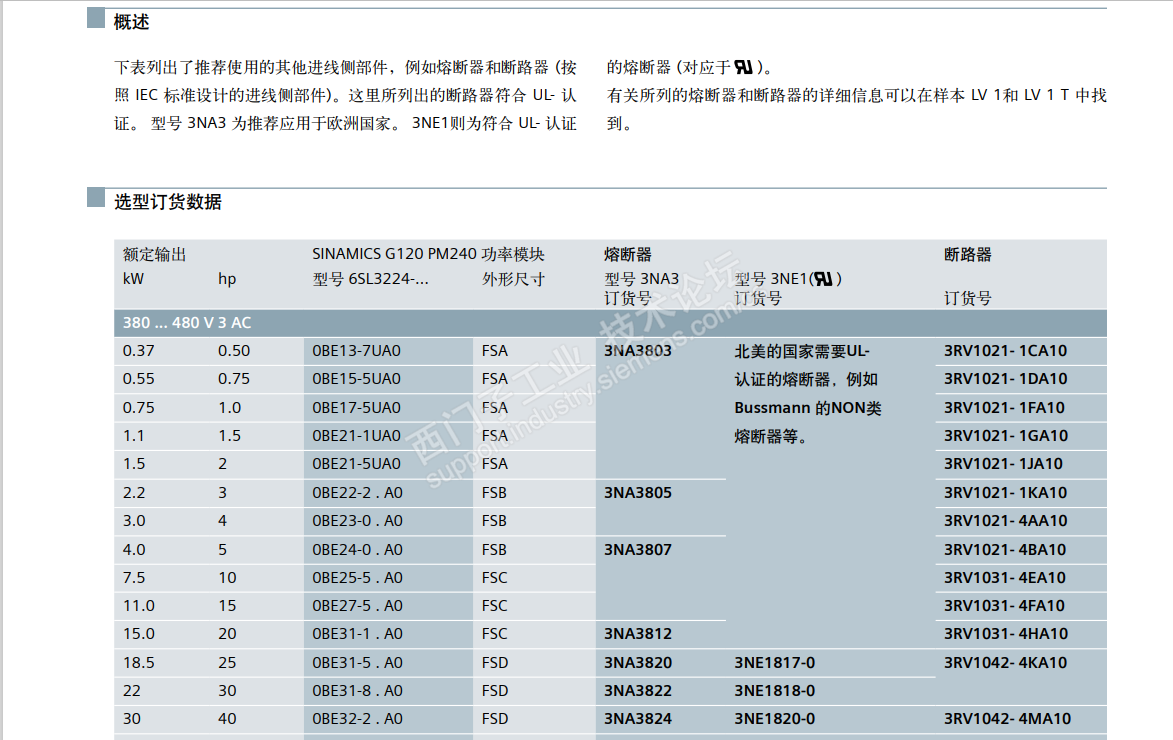Click FSA size in 0BE13-7UA0 row

[494, 351]
